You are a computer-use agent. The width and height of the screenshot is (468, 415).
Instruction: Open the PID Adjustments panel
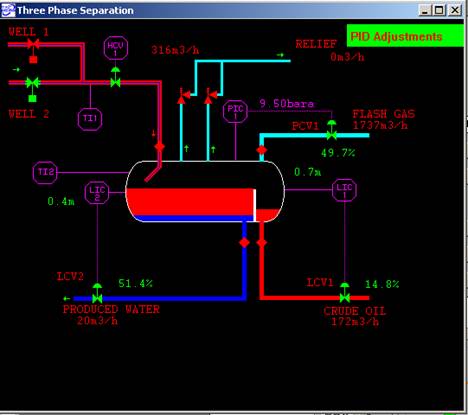click(x=405, y=36)
